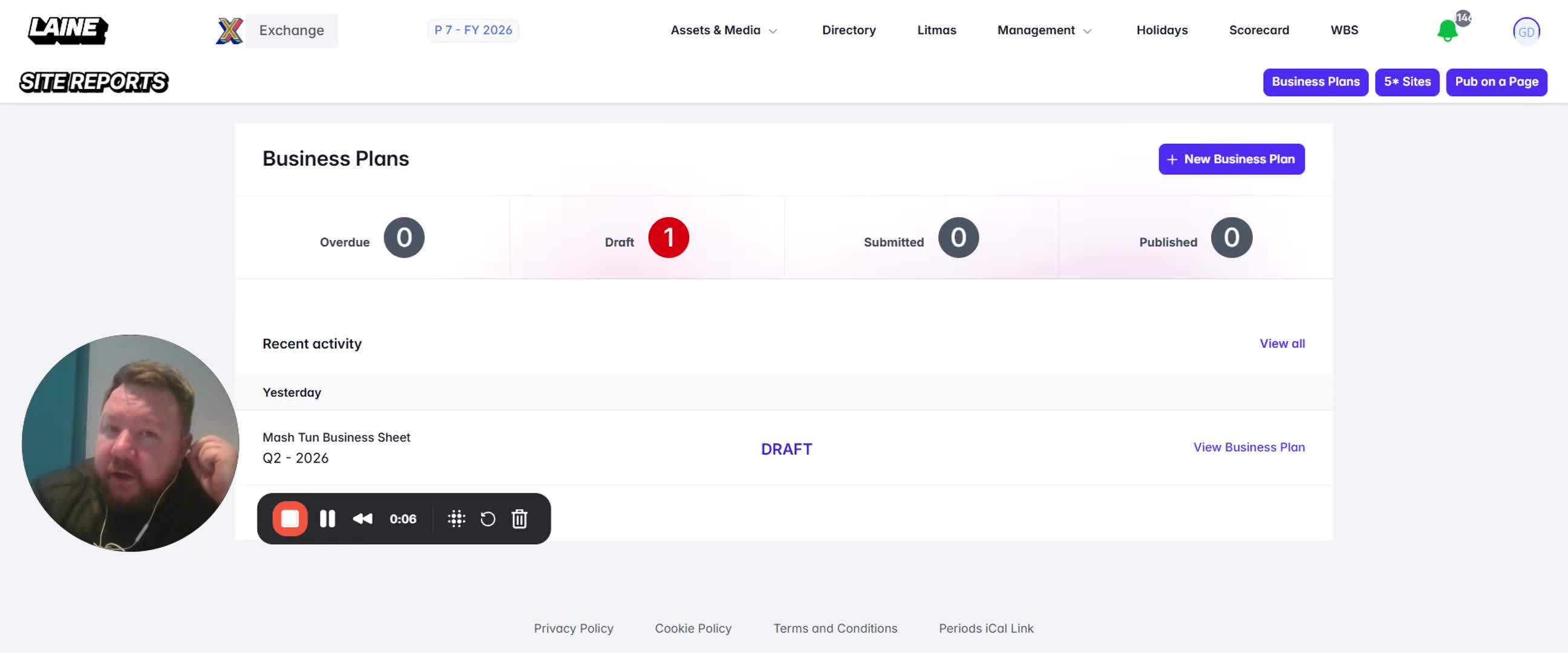Click the Exchange X logo icon
Image resolution: width=1568 pixels, height=653 pixels.
click(229, 30)
